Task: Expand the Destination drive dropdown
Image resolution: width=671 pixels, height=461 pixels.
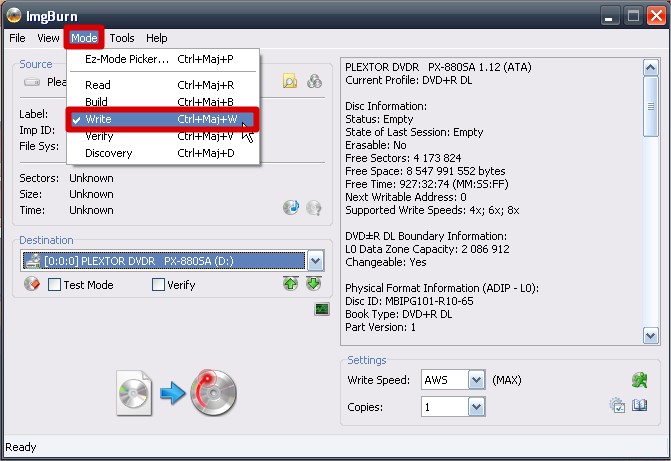Action: pos(316,261)
